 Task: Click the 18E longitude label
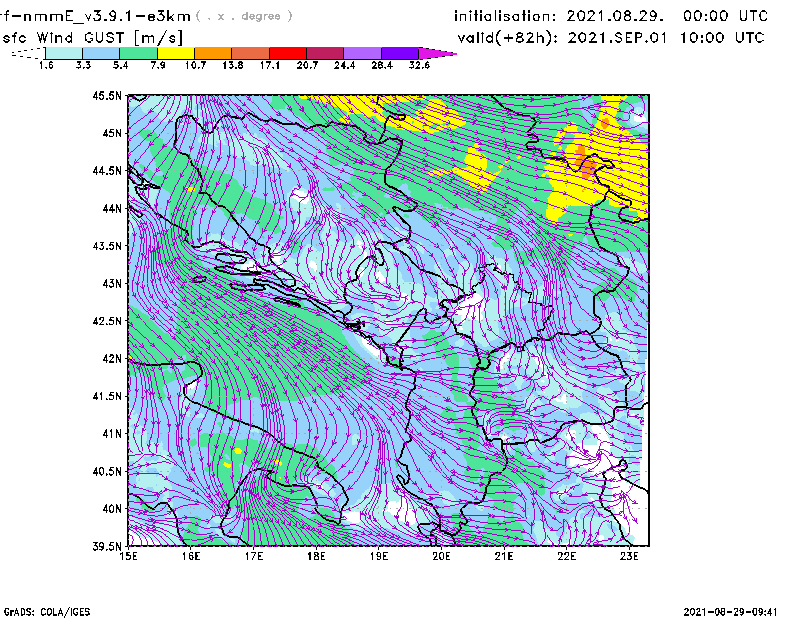(316, 556)
